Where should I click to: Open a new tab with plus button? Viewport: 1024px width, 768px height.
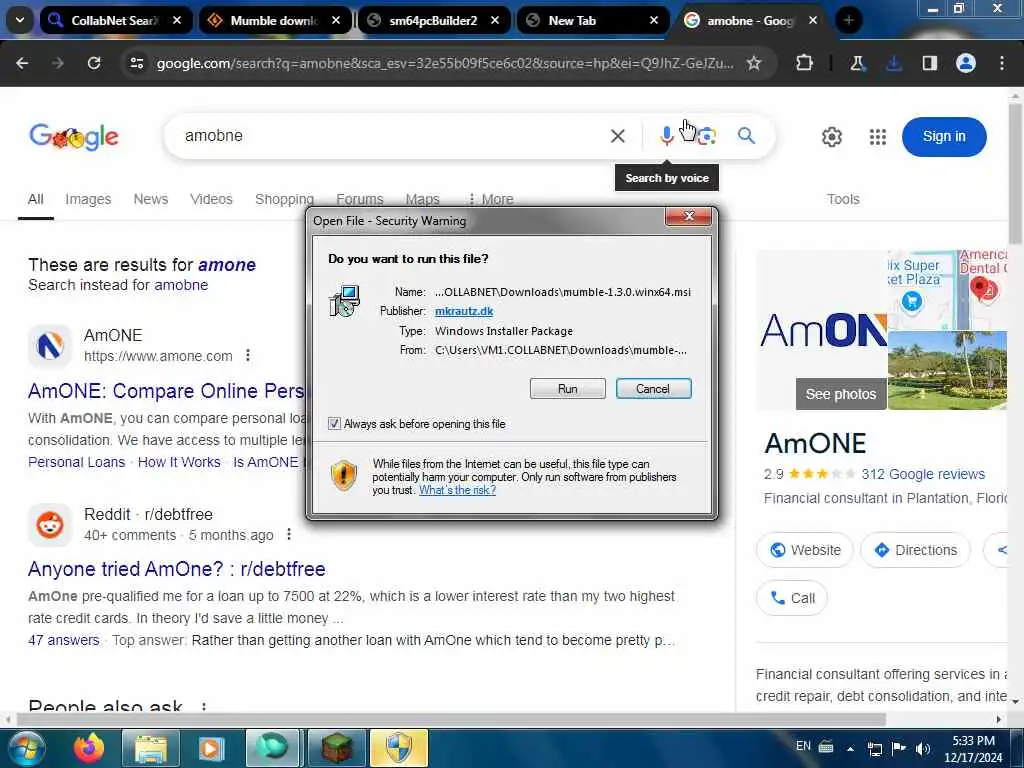pyautogui.click(x=848, y=20)
